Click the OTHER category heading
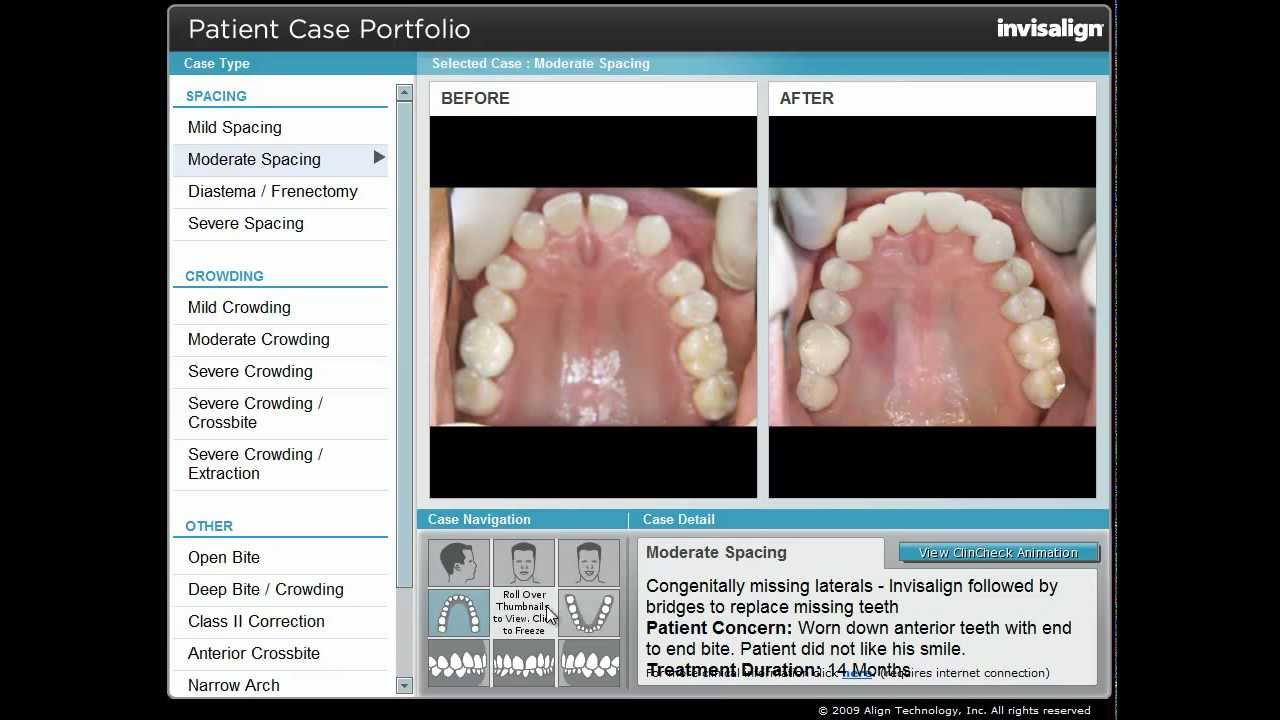1280x720 pixels. click(x=209, y=526)
